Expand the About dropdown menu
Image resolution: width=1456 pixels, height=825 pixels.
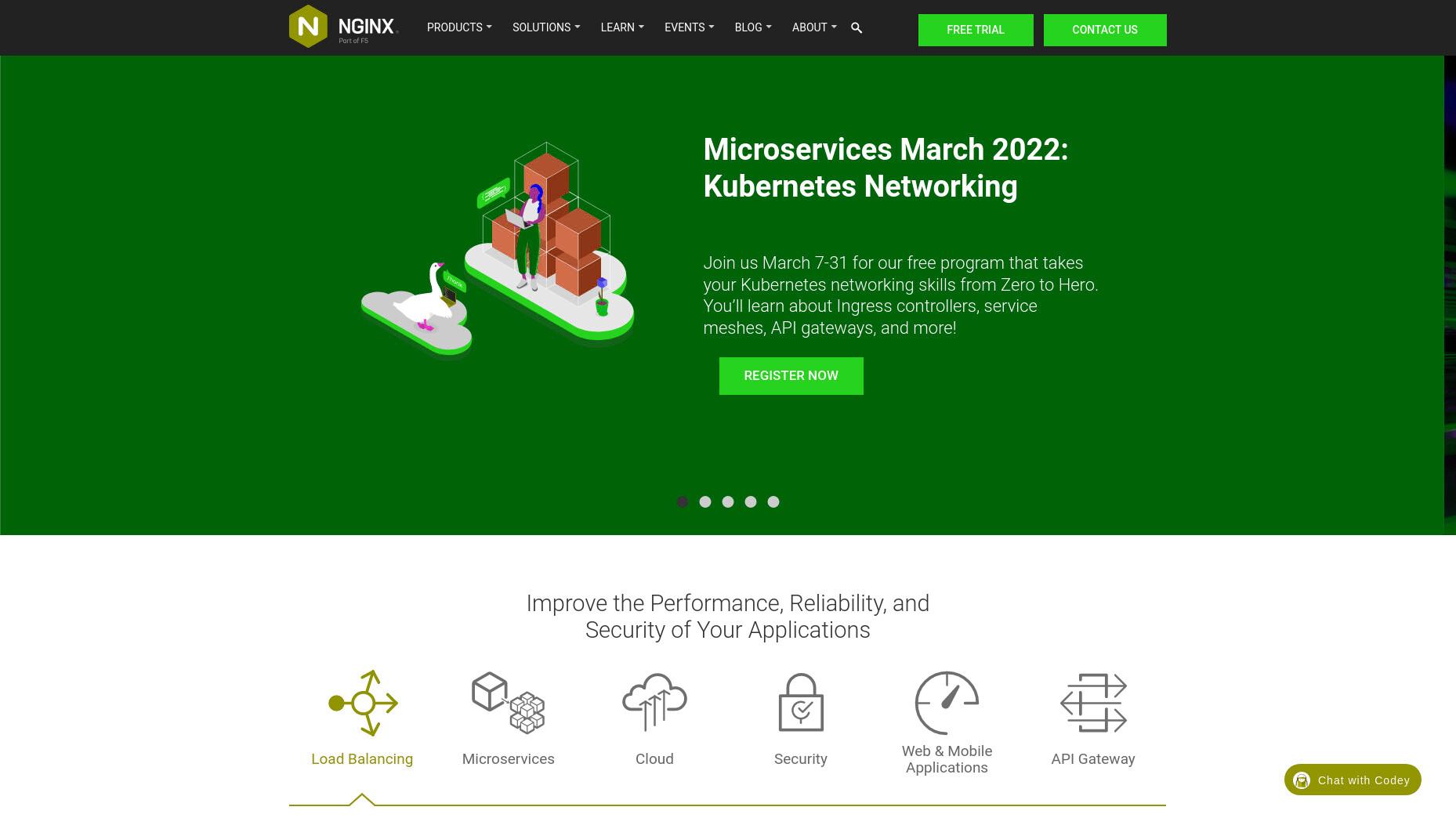pos(814,27)
